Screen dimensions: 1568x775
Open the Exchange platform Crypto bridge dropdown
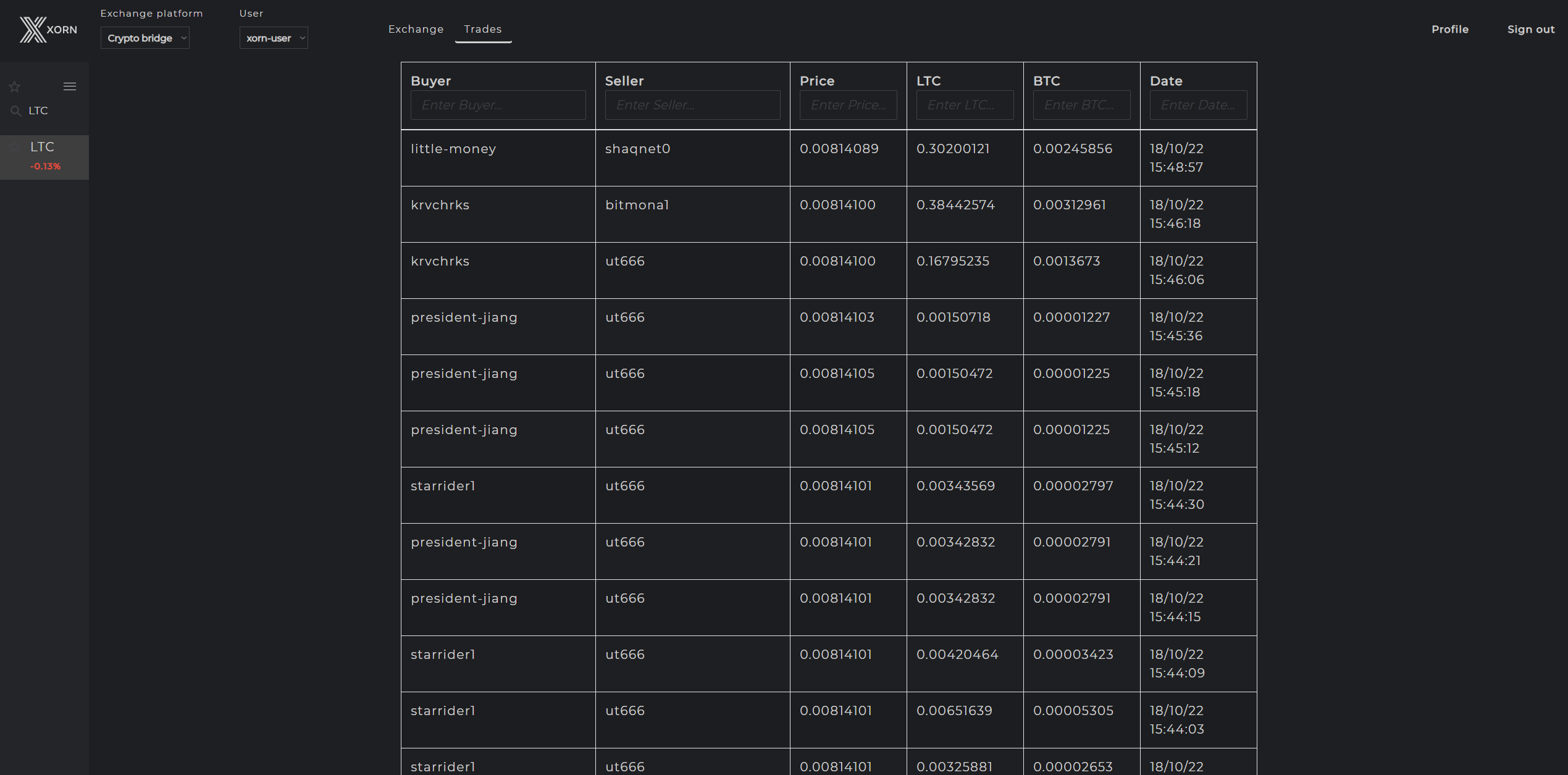point(145,38)
